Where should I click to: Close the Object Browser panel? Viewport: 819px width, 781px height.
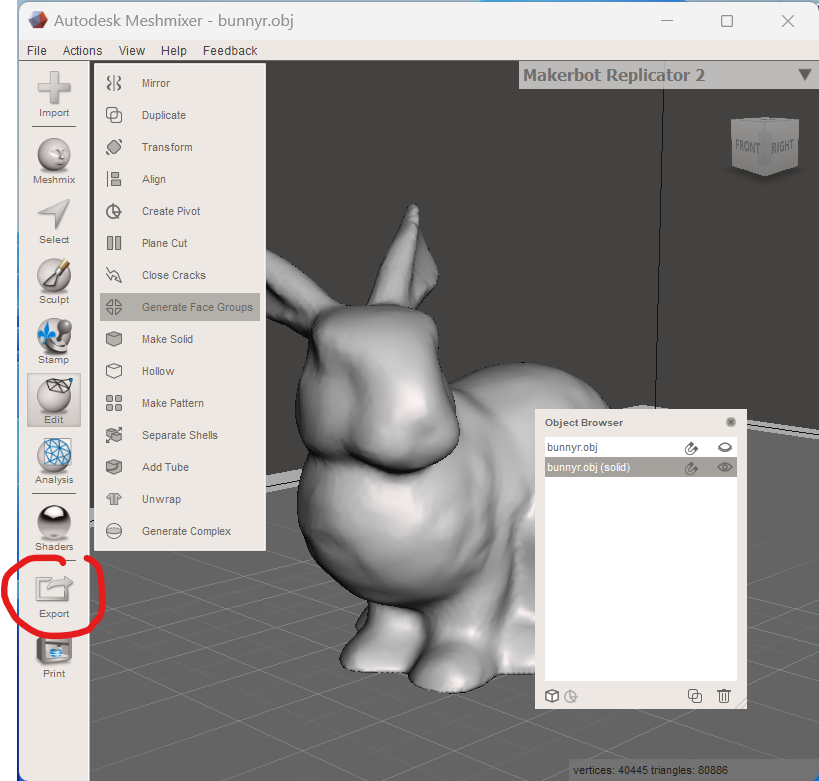(x=731, y=422)
